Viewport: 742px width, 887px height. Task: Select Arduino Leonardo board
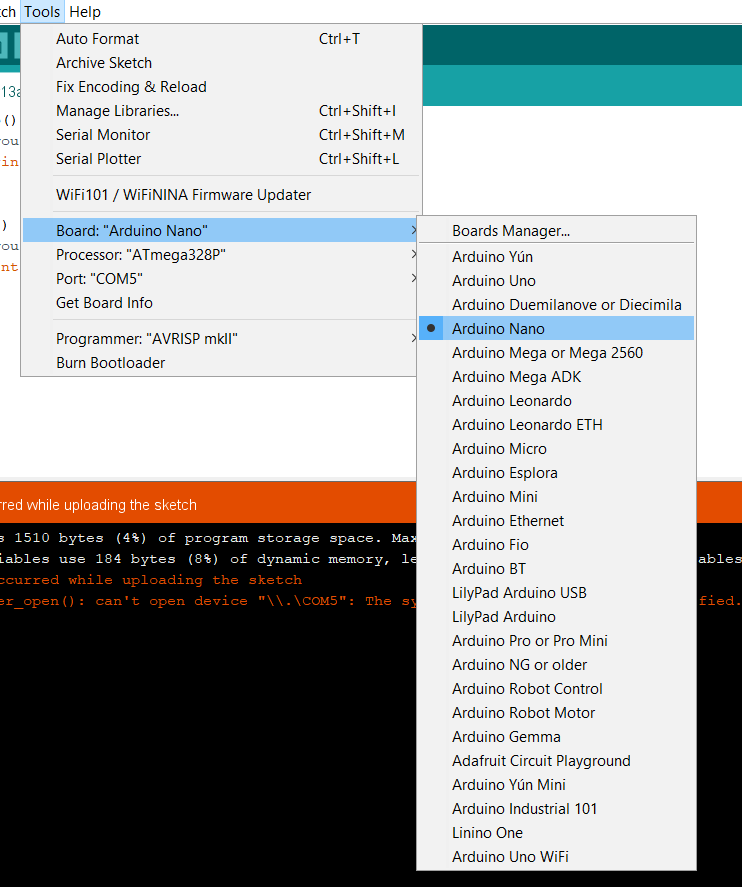(556, 401)
